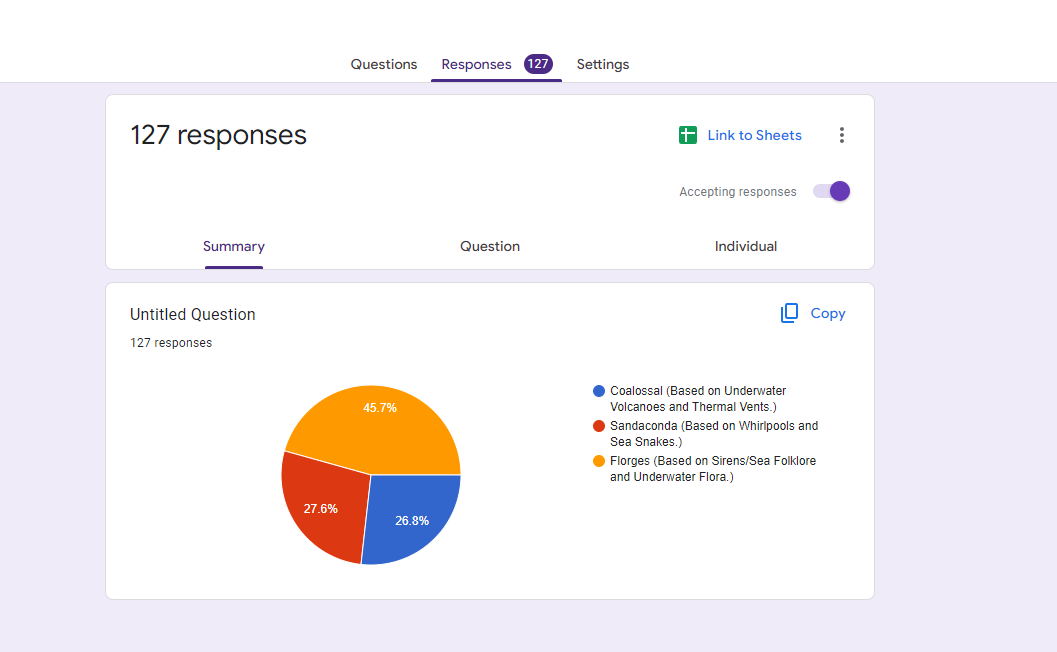Click the small 127 responses count under the question
1057x652 pixels.
(171, 343)
